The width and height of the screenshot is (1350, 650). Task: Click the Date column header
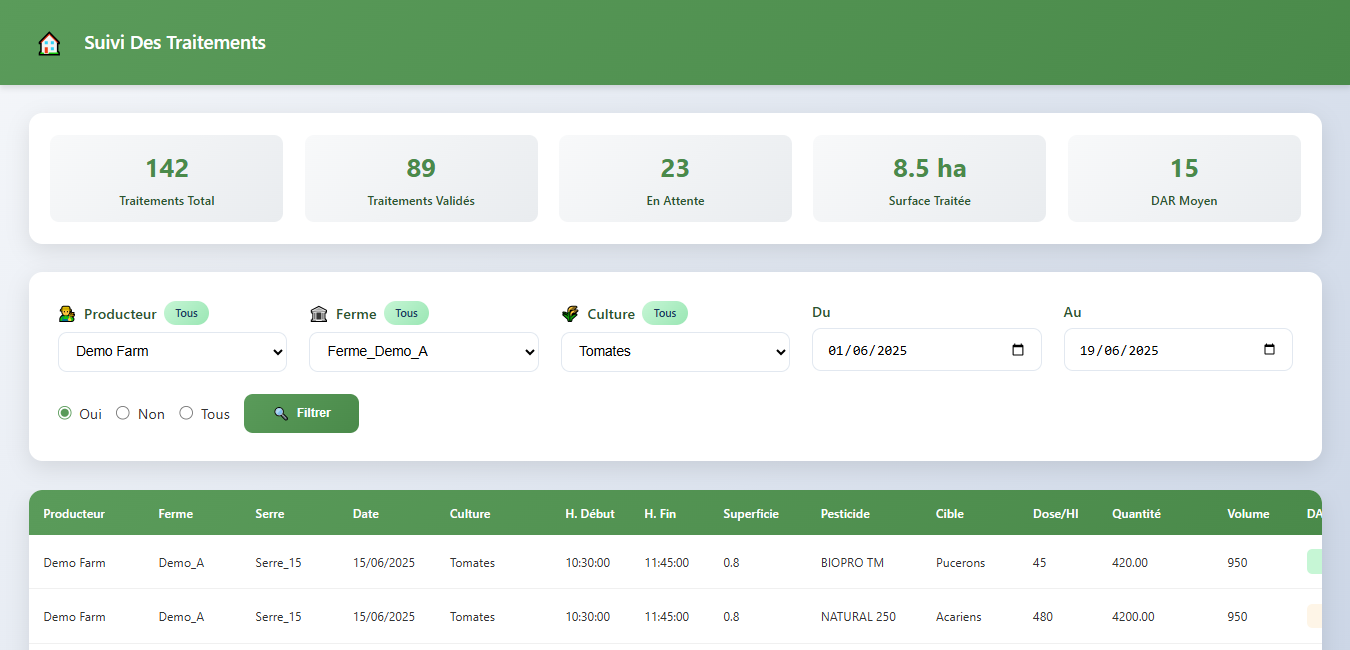pyautogui.click(x=366, y=514)
